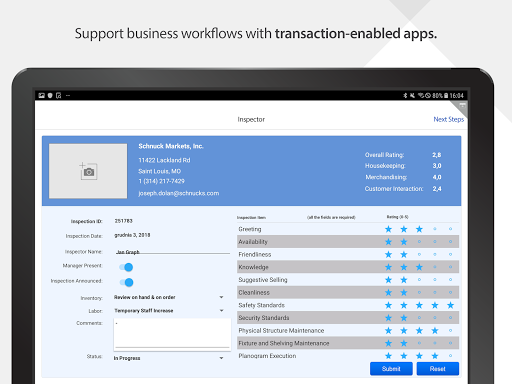512x384 pixels.
Task: Select fifth rating circle for Planogram Execution
Action: (450, 356)
